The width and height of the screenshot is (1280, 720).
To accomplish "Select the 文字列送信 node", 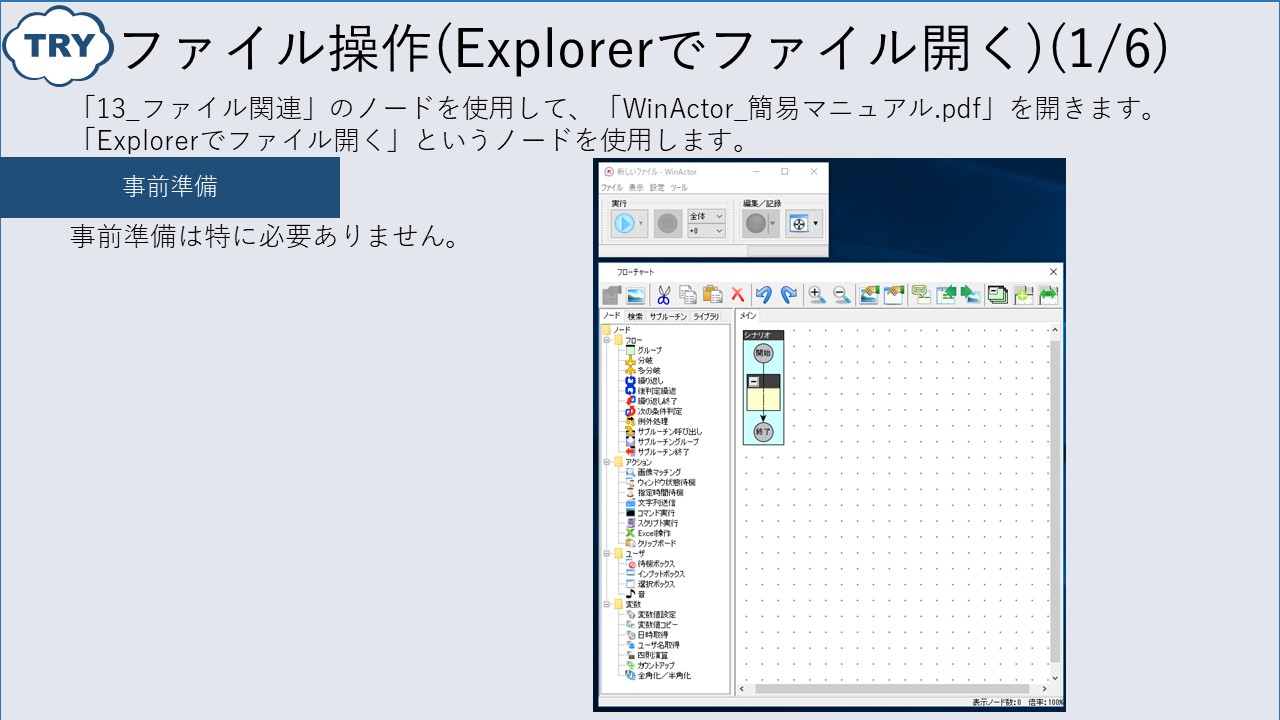I will pos(655,503).
